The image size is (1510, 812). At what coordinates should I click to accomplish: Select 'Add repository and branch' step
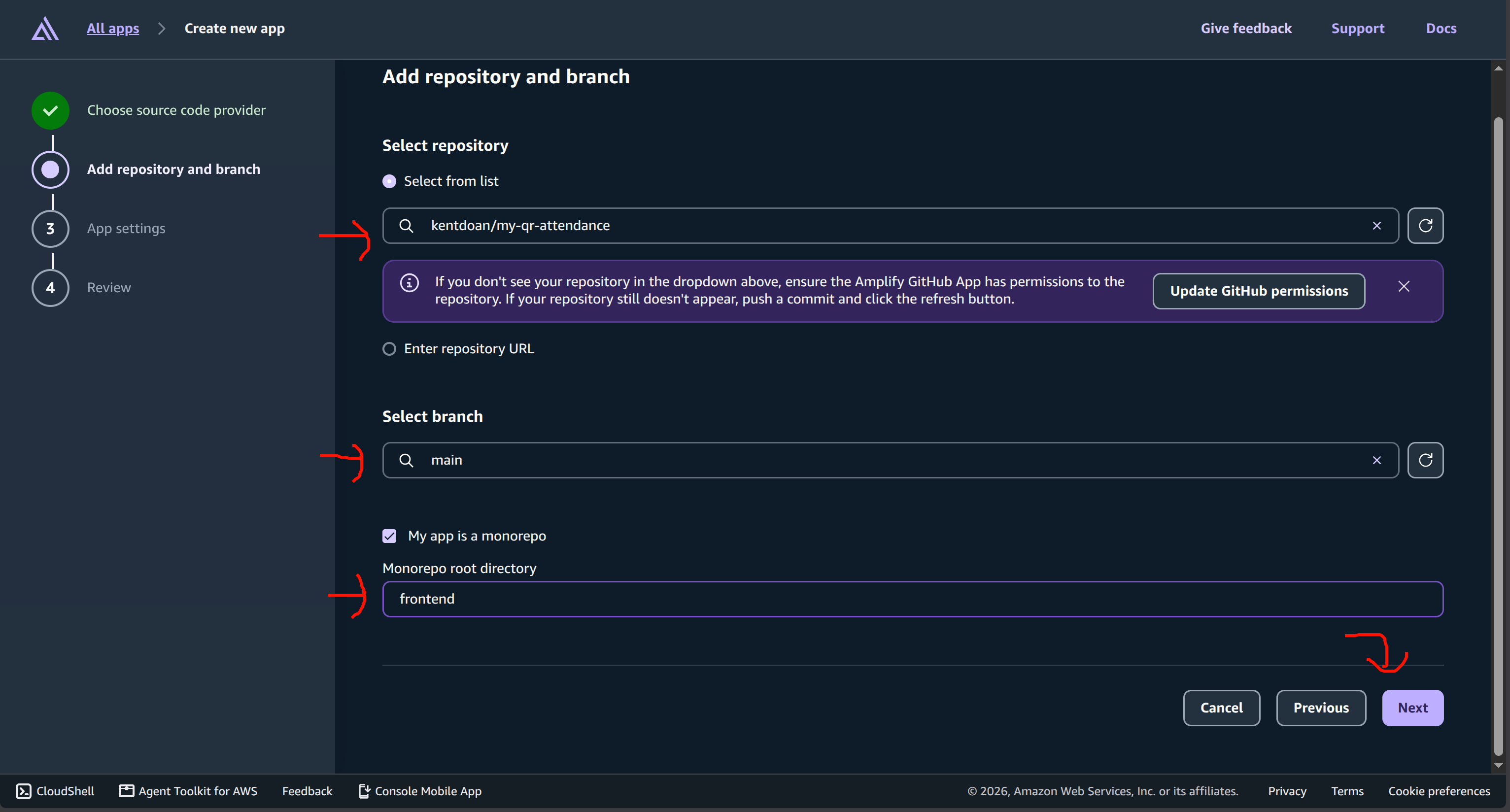click(173, 169)
